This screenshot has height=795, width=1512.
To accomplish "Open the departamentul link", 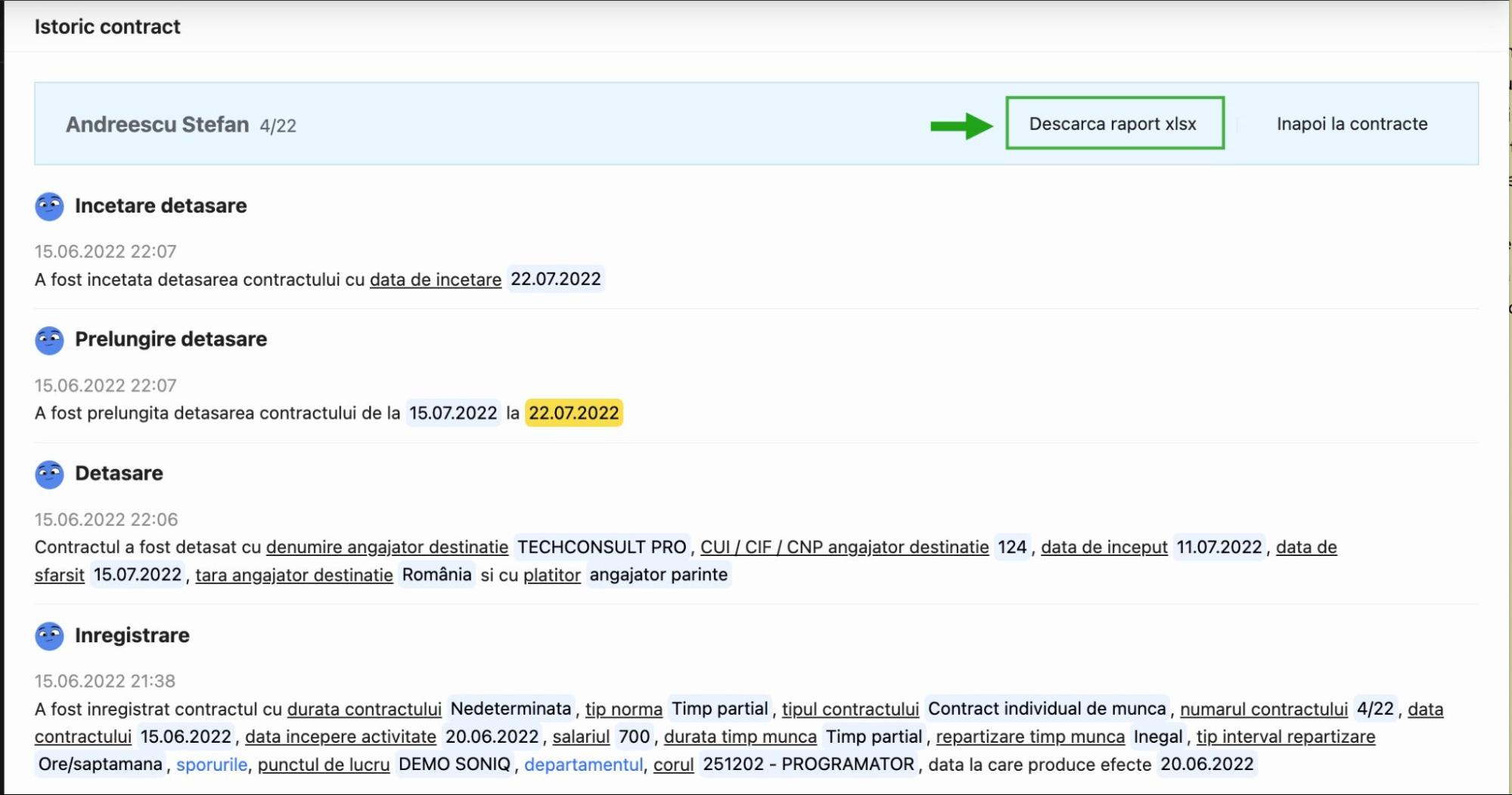I will pyautogui.click(x=583, y=765).
